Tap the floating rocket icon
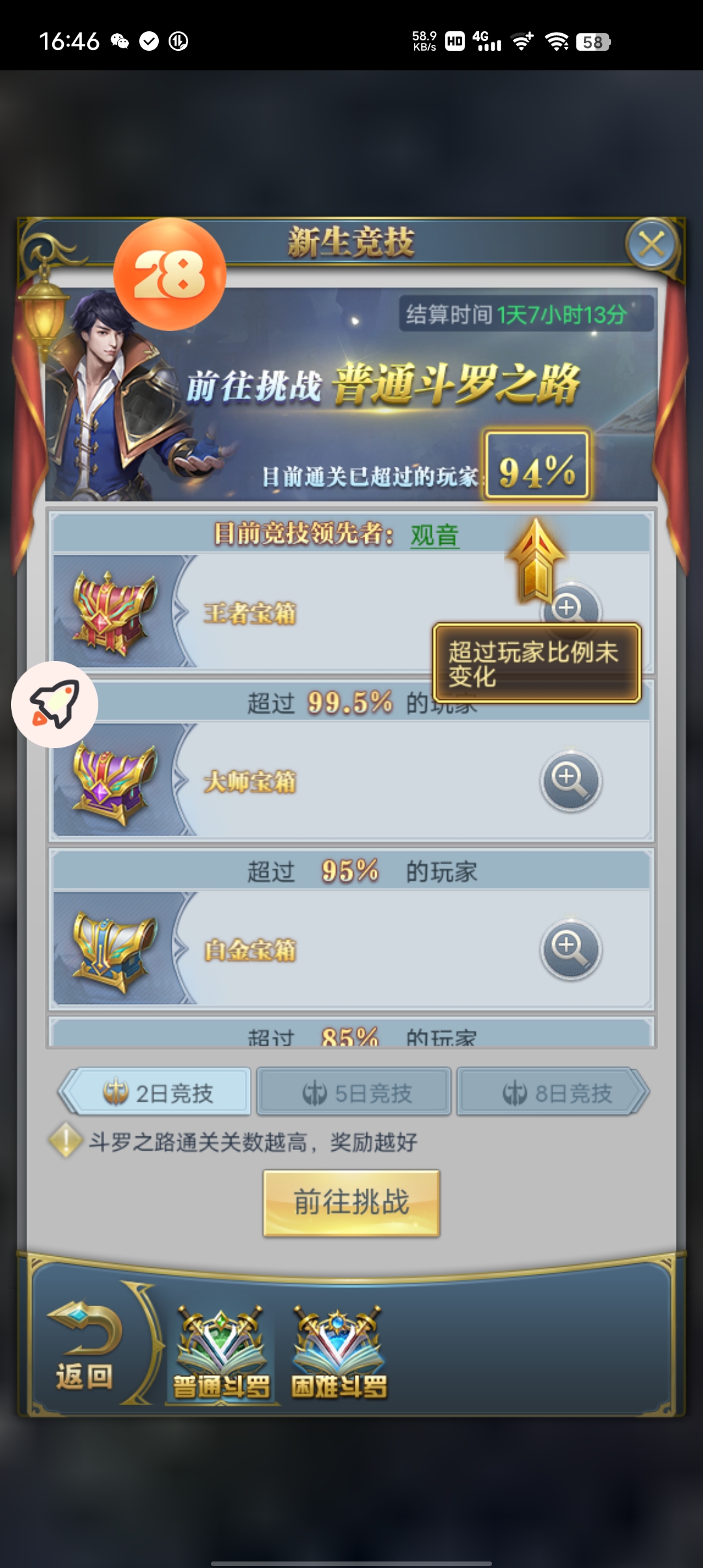 pos(55,704)
